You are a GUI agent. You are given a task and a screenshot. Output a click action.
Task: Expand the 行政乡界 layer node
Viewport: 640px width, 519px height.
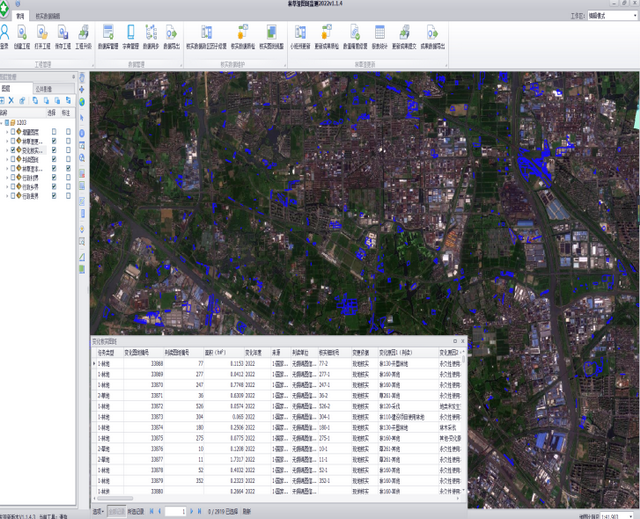(7, 186)
